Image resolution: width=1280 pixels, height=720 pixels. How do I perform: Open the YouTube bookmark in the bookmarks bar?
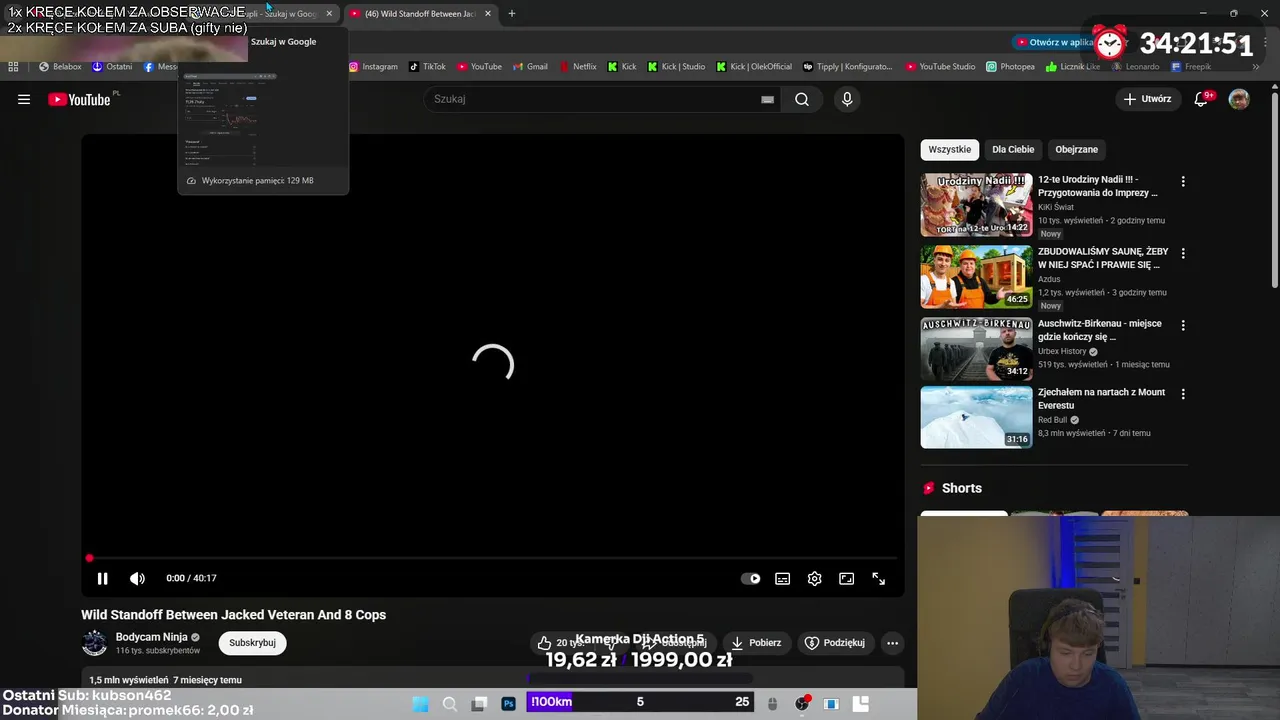pyautogui.click(x=480, y=67)
